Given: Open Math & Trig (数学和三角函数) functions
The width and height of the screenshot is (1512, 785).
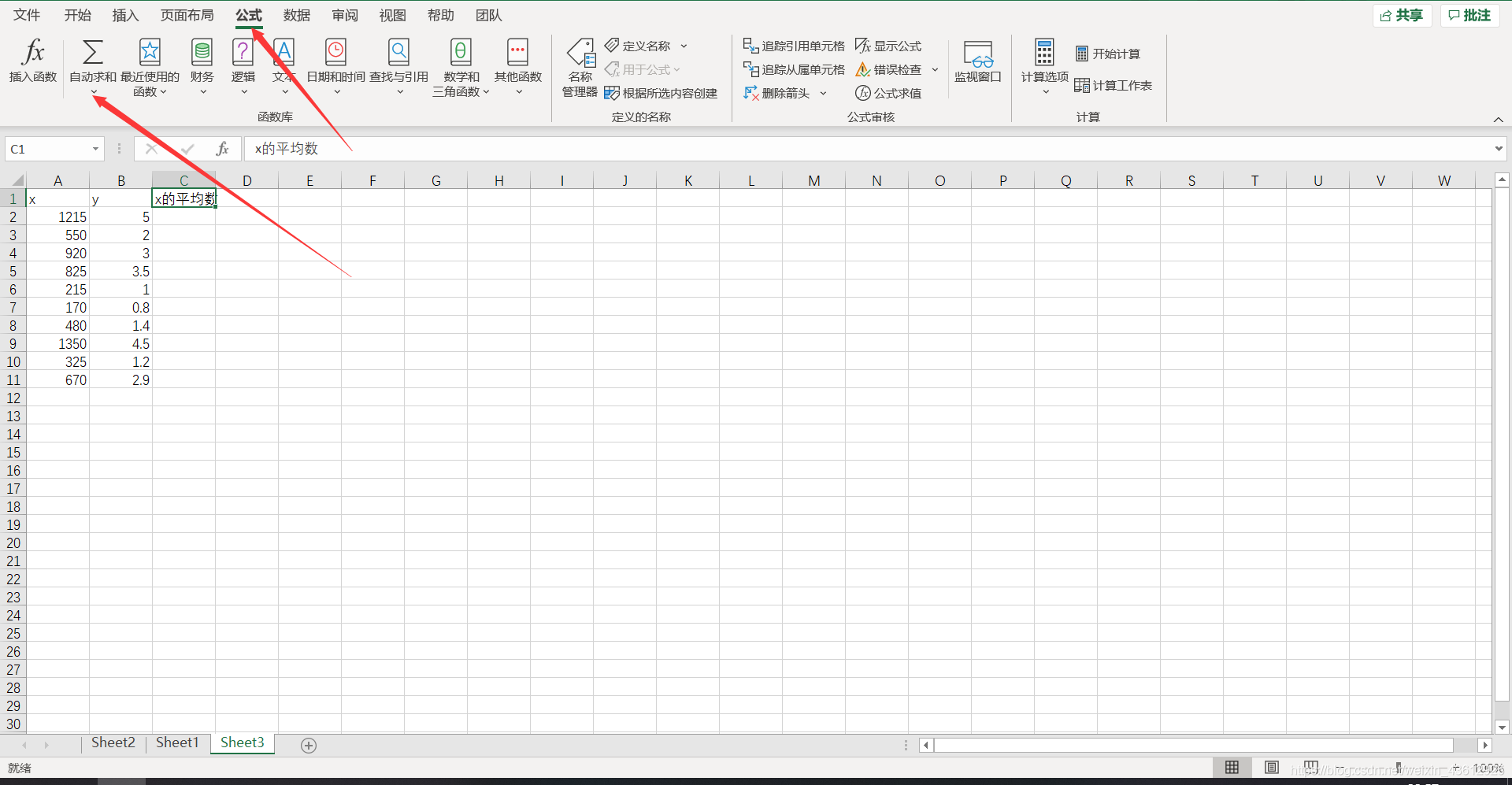Looking at the screenshot, I should pyautogui.click(x=461, y=68).
